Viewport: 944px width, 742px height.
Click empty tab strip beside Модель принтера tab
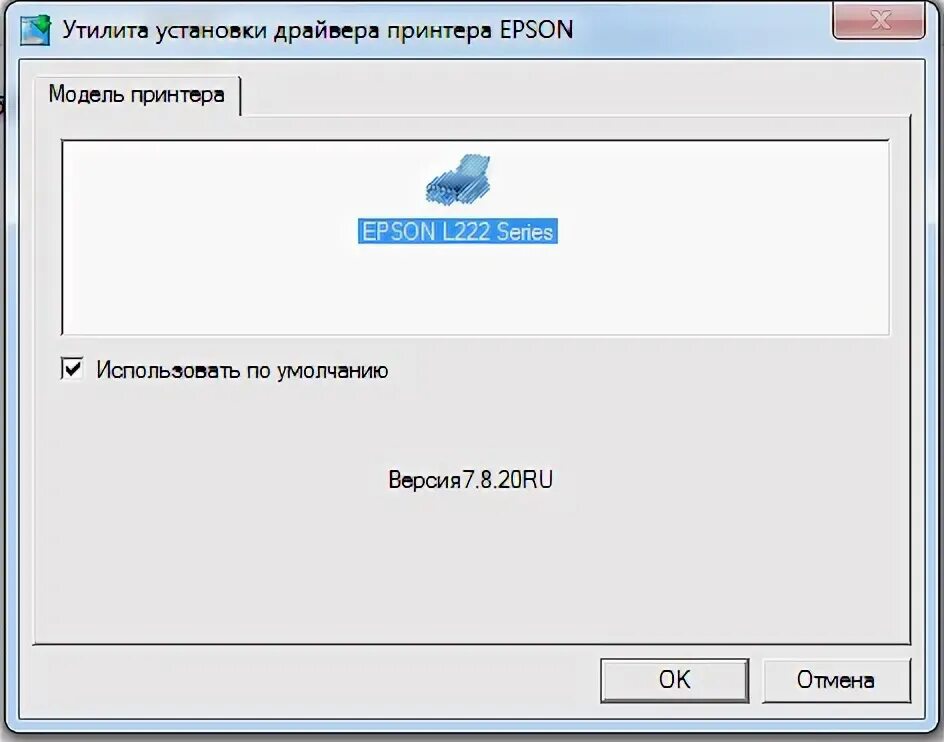point(572,96)
